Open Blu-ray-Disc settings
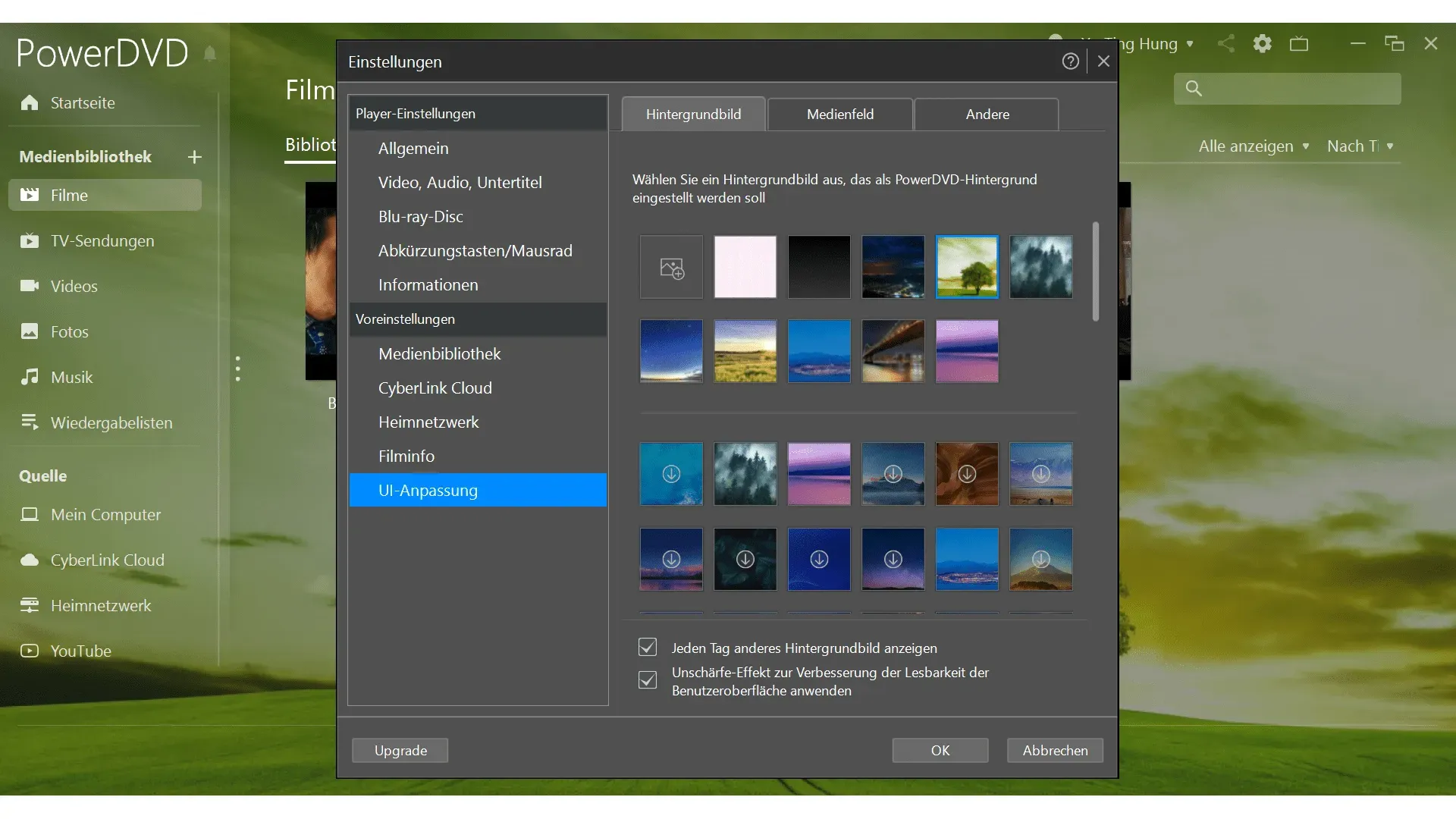This screenshot has width=1456, height=819. point(478,217)
